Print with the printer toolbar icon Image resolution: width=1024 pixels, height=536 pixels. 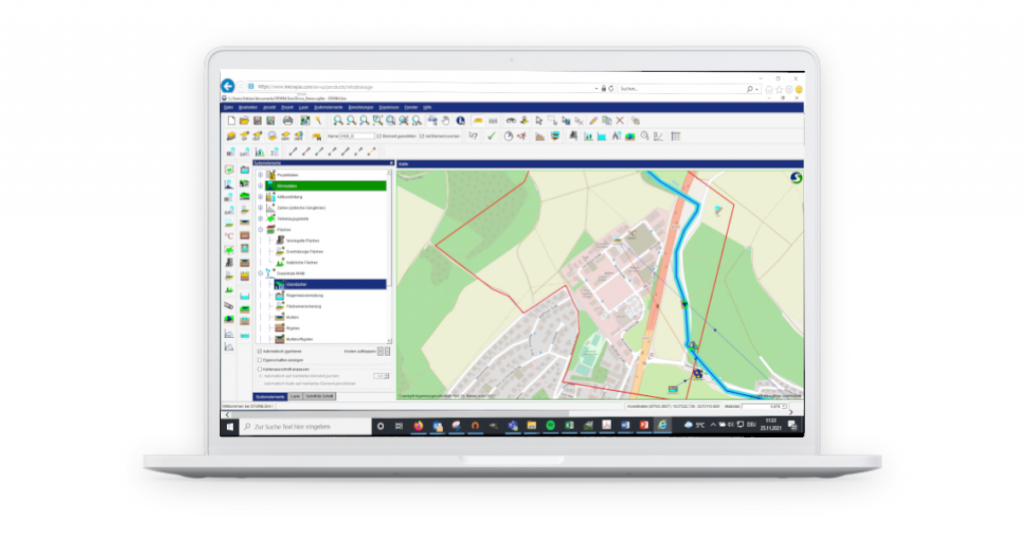(288, 121)
